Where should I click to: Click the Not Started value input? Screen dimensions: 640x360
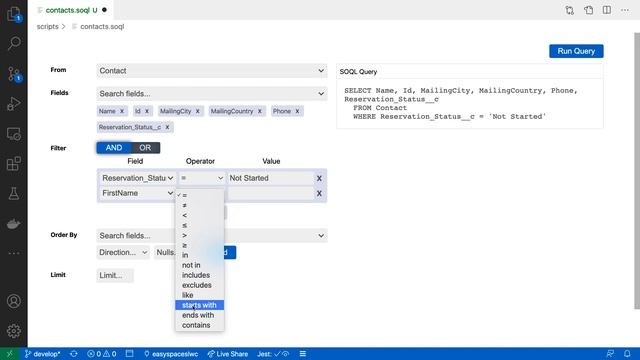pos(270,178)
